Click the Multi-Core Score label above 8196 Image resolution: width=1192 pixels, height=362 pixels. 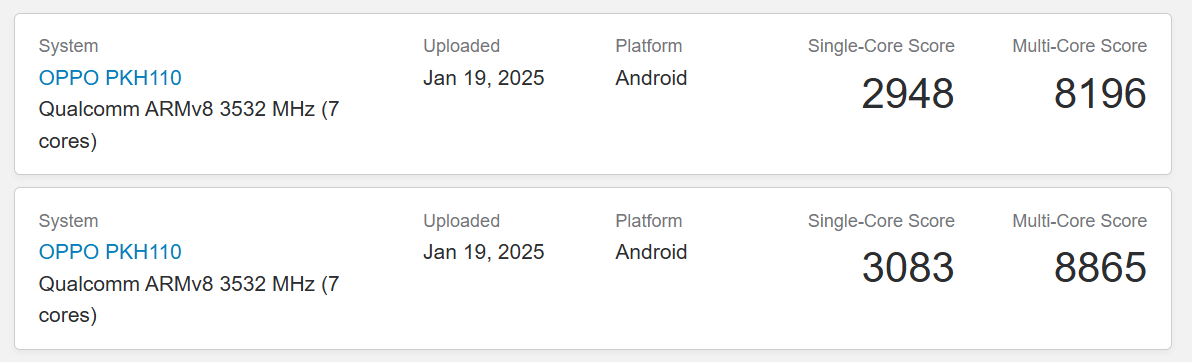(x=1079, y=46)
